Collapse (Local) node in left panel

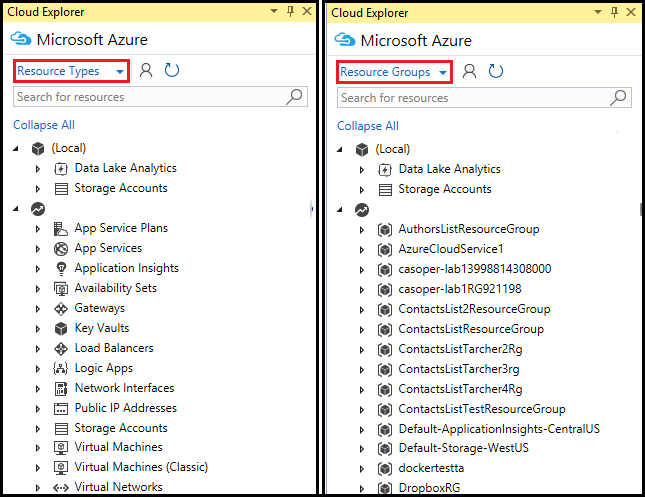tap(16, 149)
